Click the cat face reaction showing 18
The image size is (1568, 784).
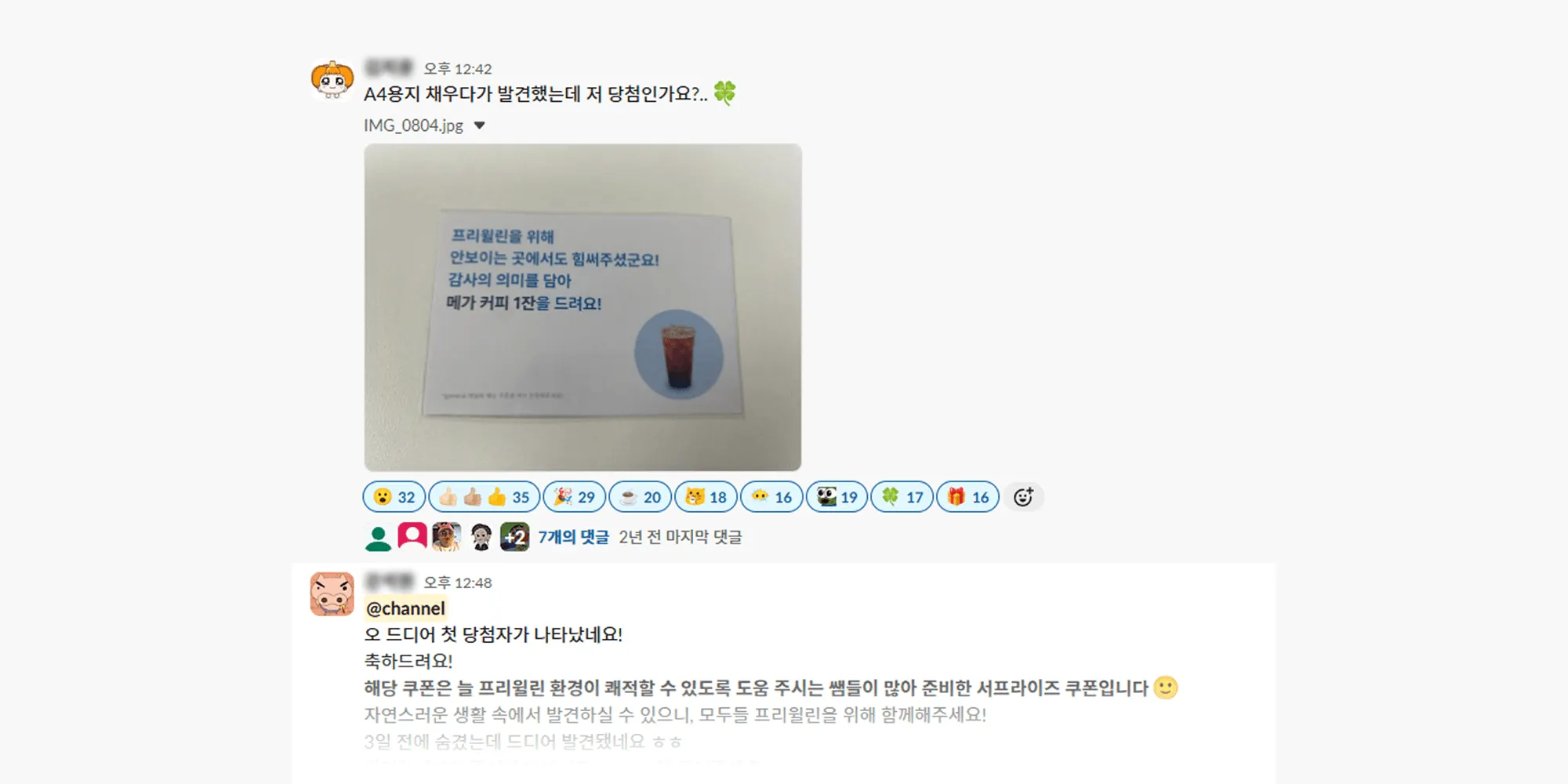click(706, 497)
